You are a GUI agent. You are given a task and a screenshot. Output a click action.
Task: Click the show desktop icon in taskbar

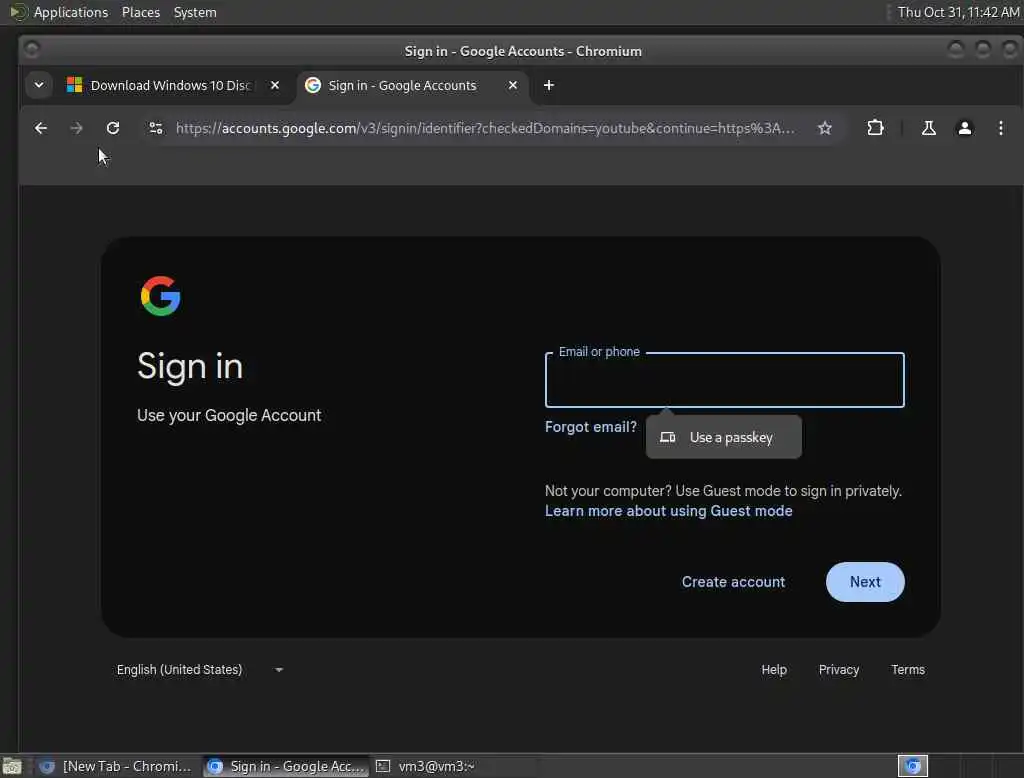pyautogui.click(x=12, y=766)
